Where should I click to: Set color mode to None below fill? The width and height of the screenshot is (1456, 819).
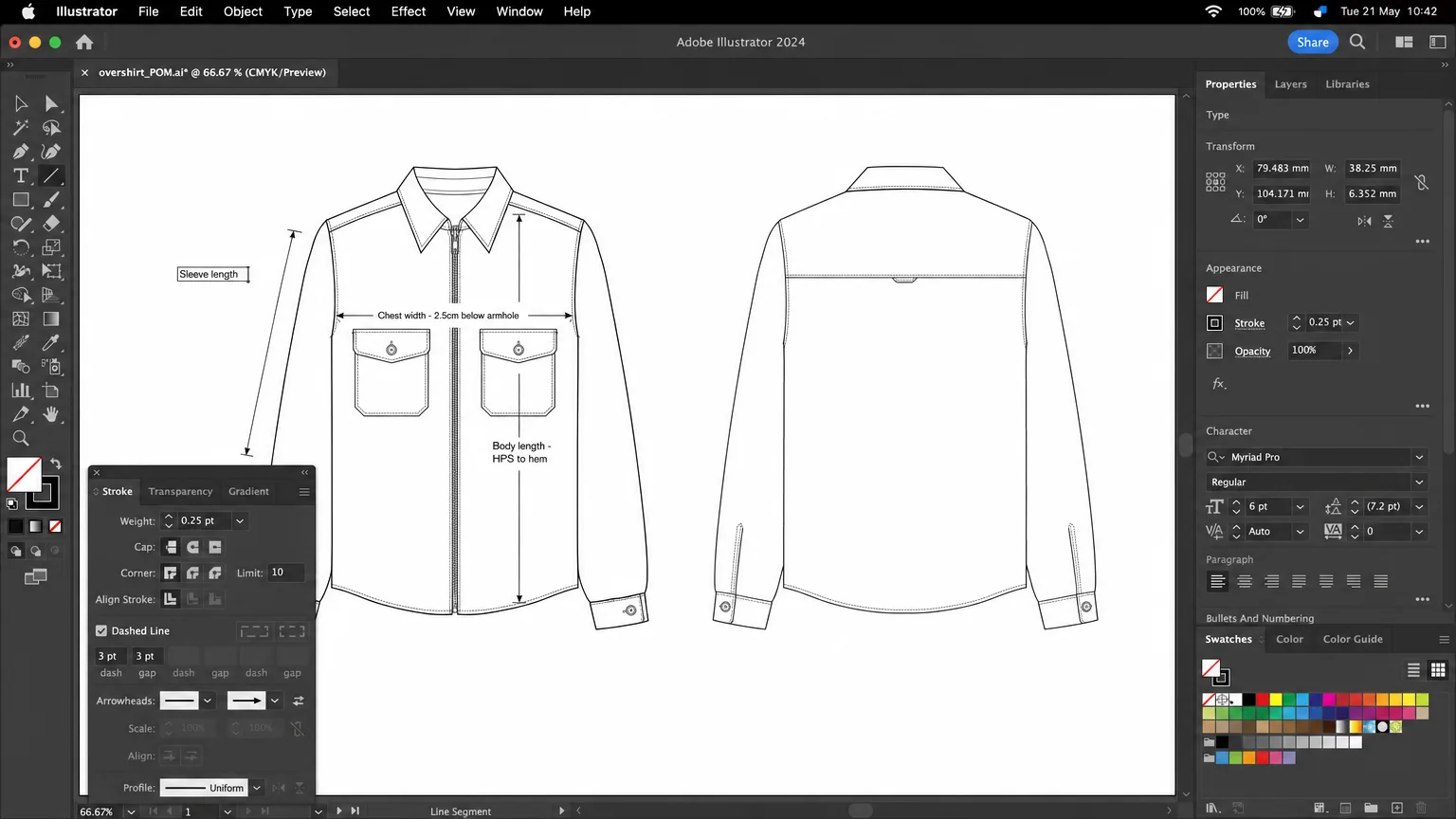click(x=55, y=526)
